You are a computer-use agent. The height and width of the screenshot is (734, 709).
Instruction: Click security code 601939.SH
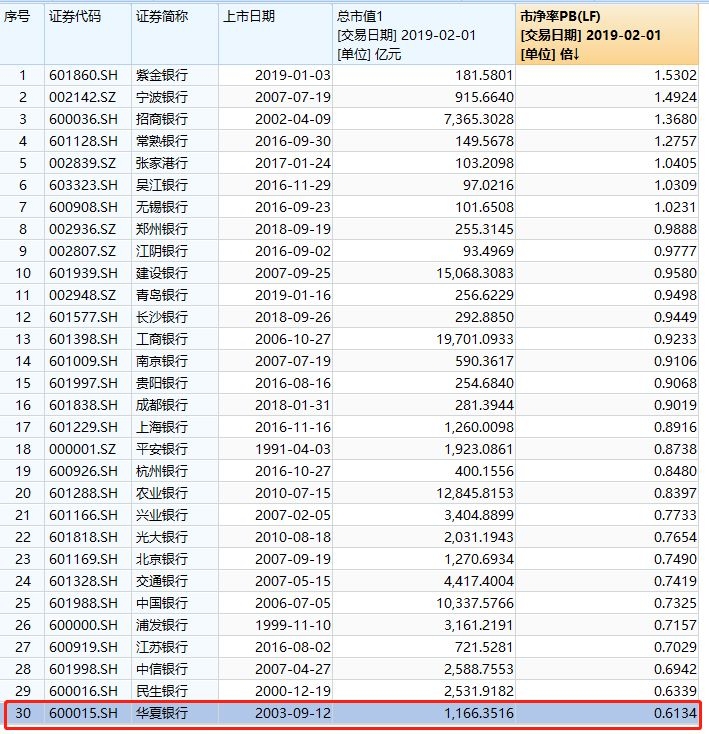point(83,273)
